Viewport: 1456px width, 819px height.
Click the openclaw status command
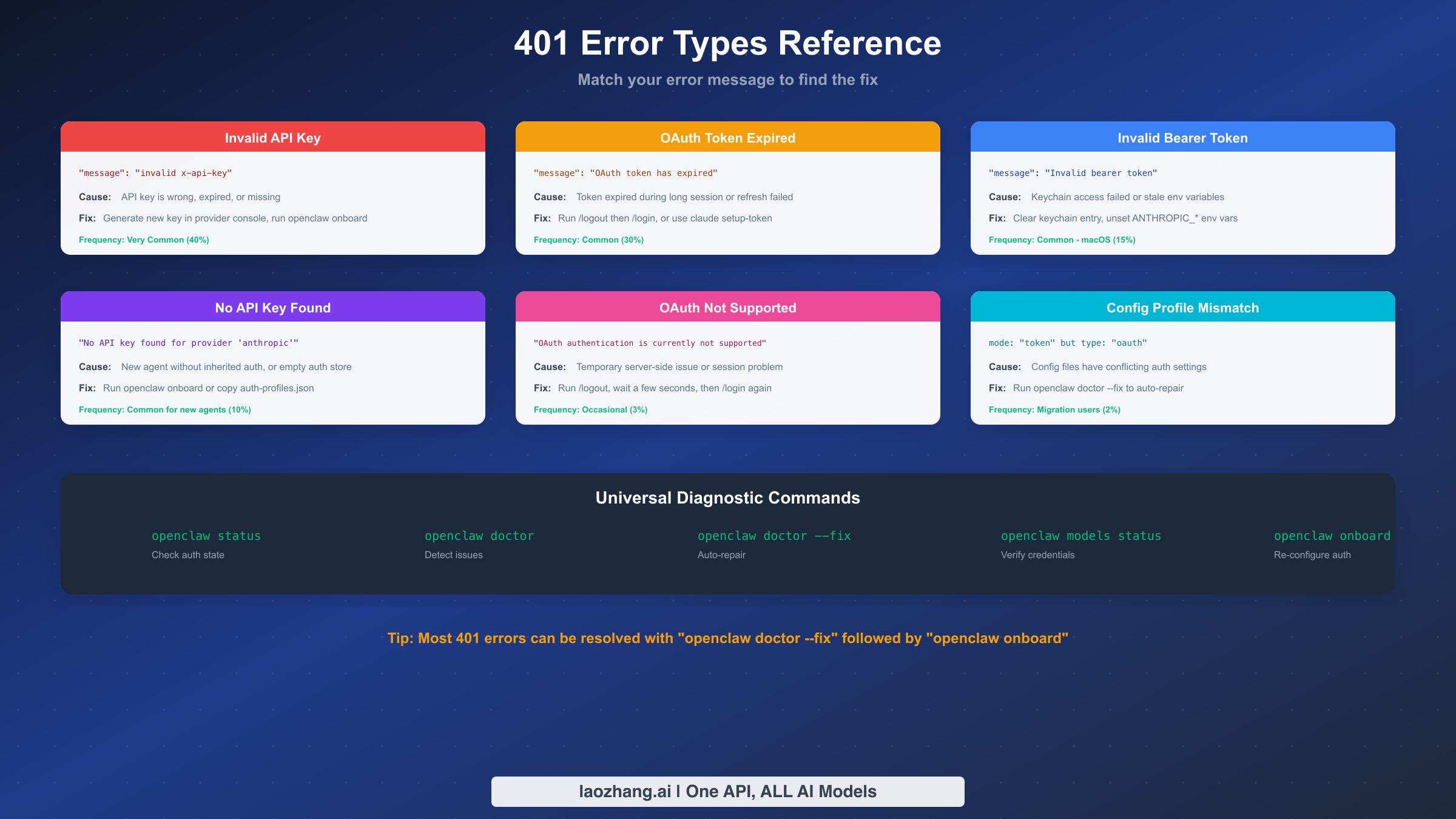[206, 536]
